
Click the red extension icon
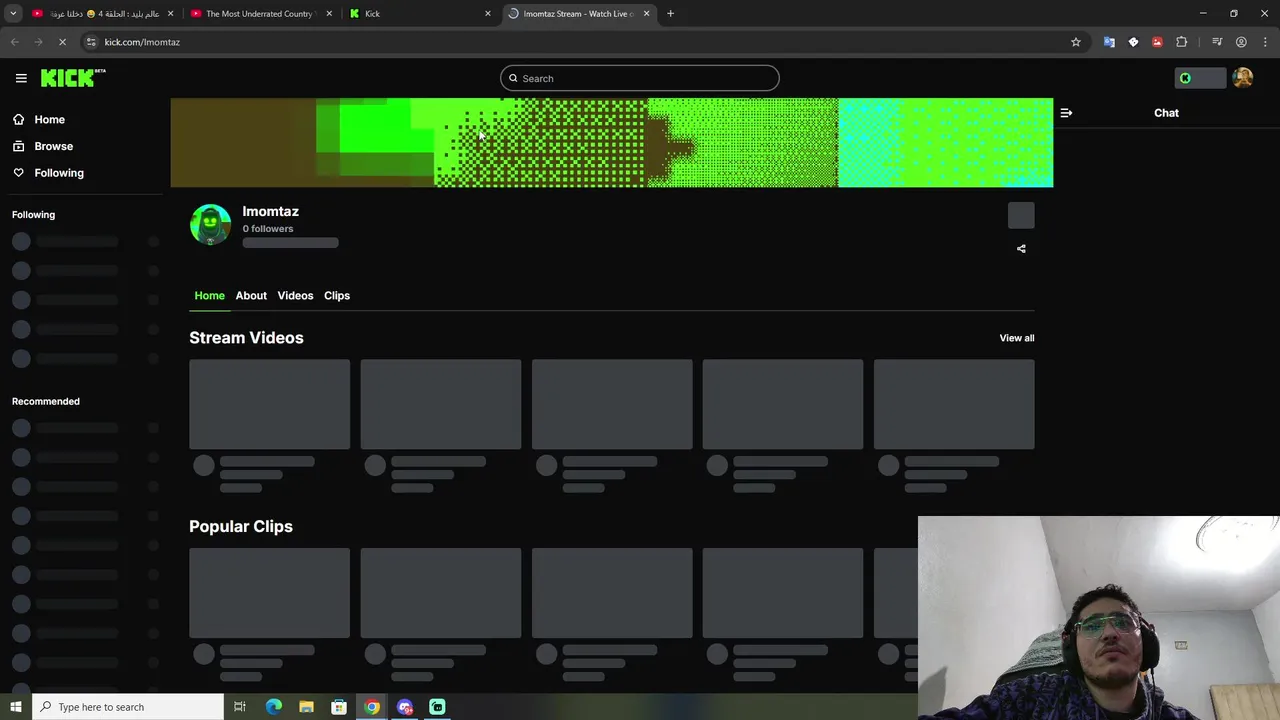point(1157,42)
